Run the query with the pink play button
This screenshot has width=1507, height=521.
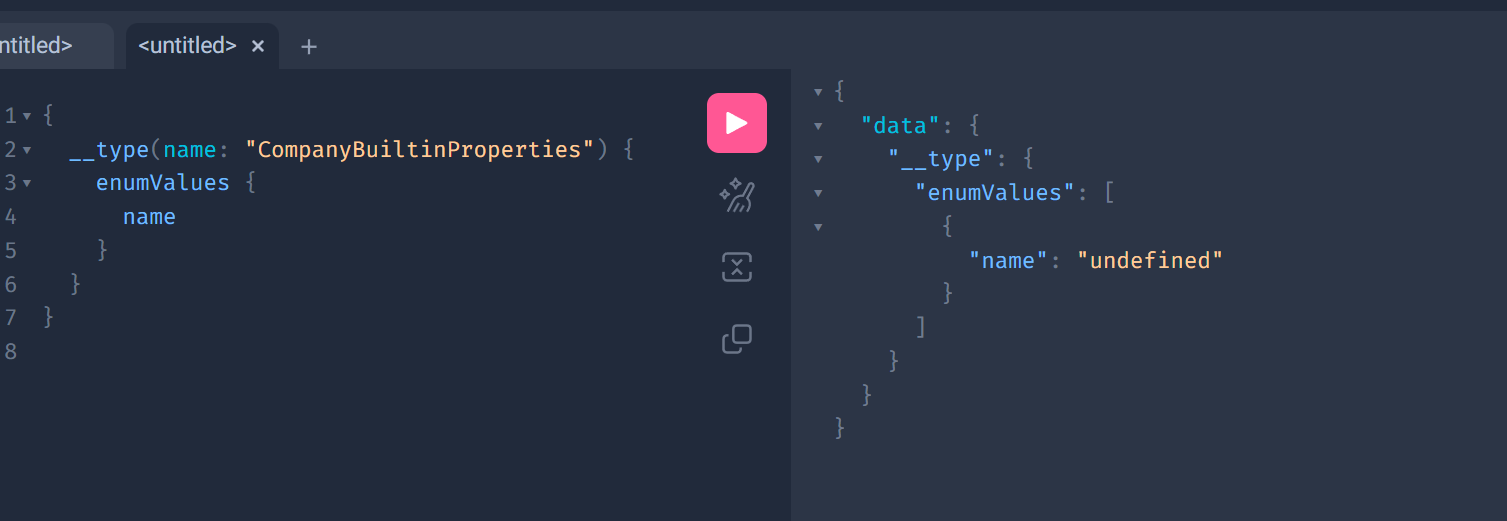point(737,123)
